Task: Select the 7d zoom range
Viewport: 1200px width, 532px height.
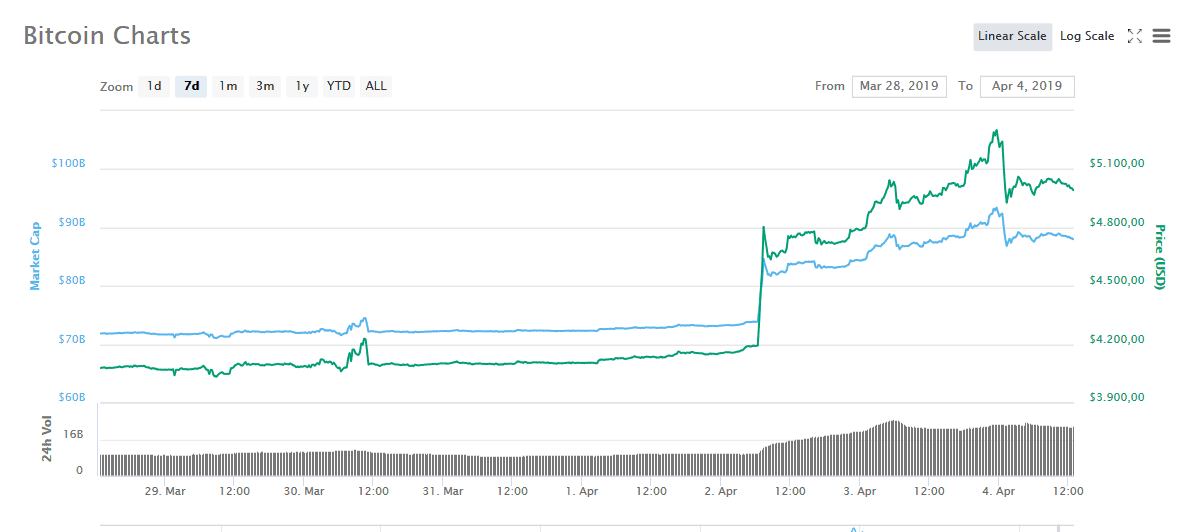Action: click(191, 86)
